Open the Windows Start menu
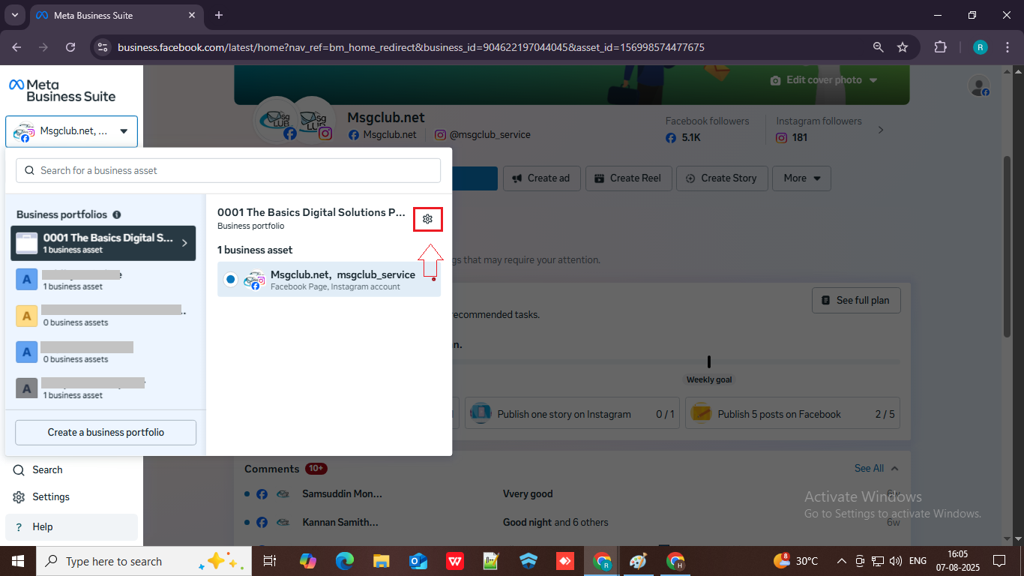Image resolution: width=1024 pixels, height=576 pixels. pyautogui.click(x=18, y=561)
